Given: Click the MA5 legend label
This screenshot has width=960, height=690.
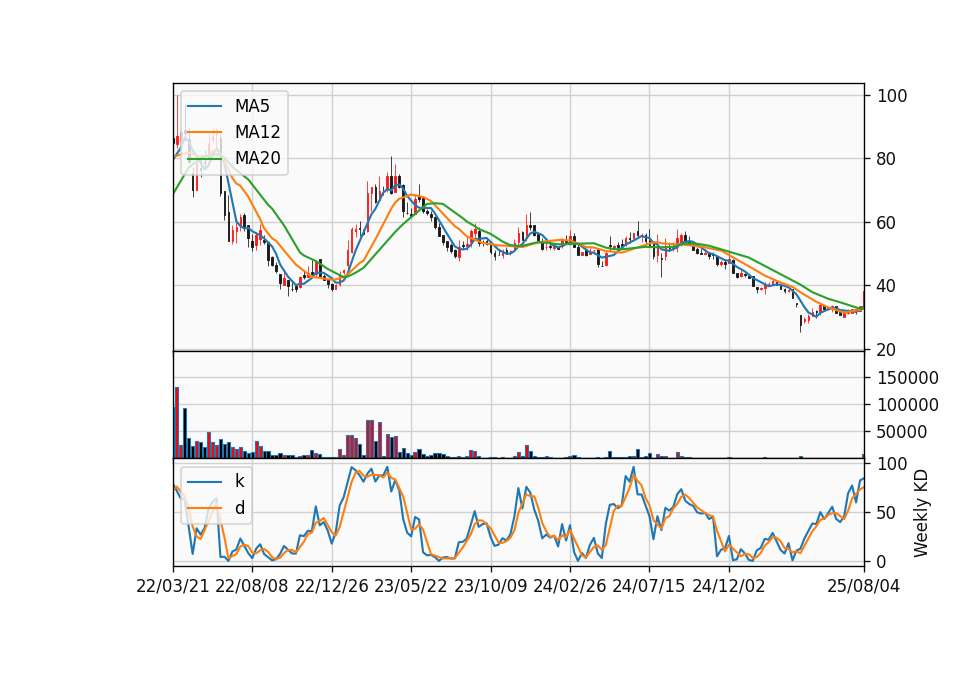Looking at the screenshot, I should click(x=252, y=106).
